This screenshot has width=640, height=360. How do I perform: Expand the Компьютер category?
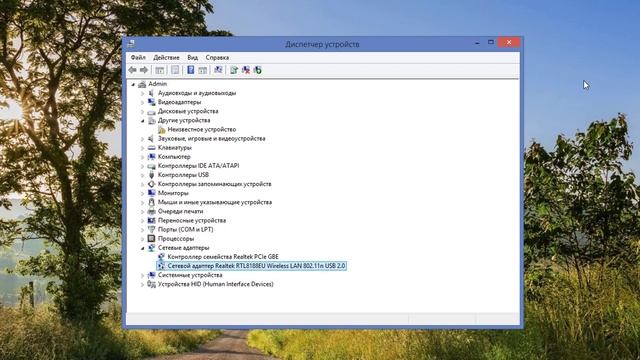pos(142,157)
